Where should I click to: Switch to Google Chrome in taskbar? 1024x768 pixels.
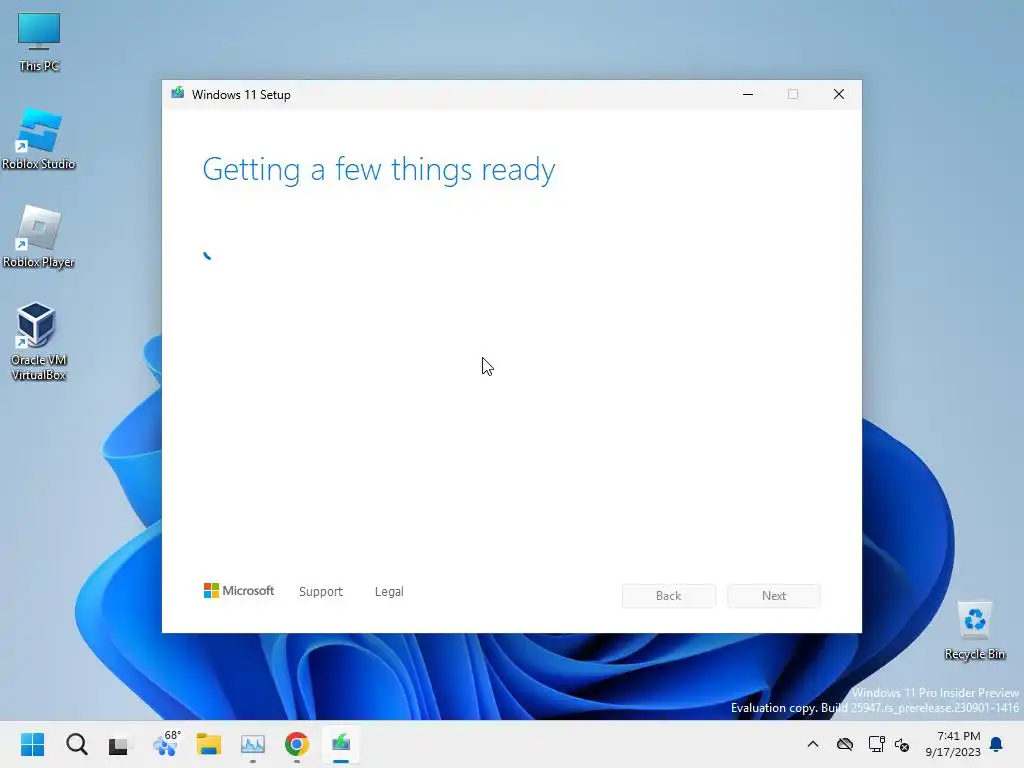296,744
